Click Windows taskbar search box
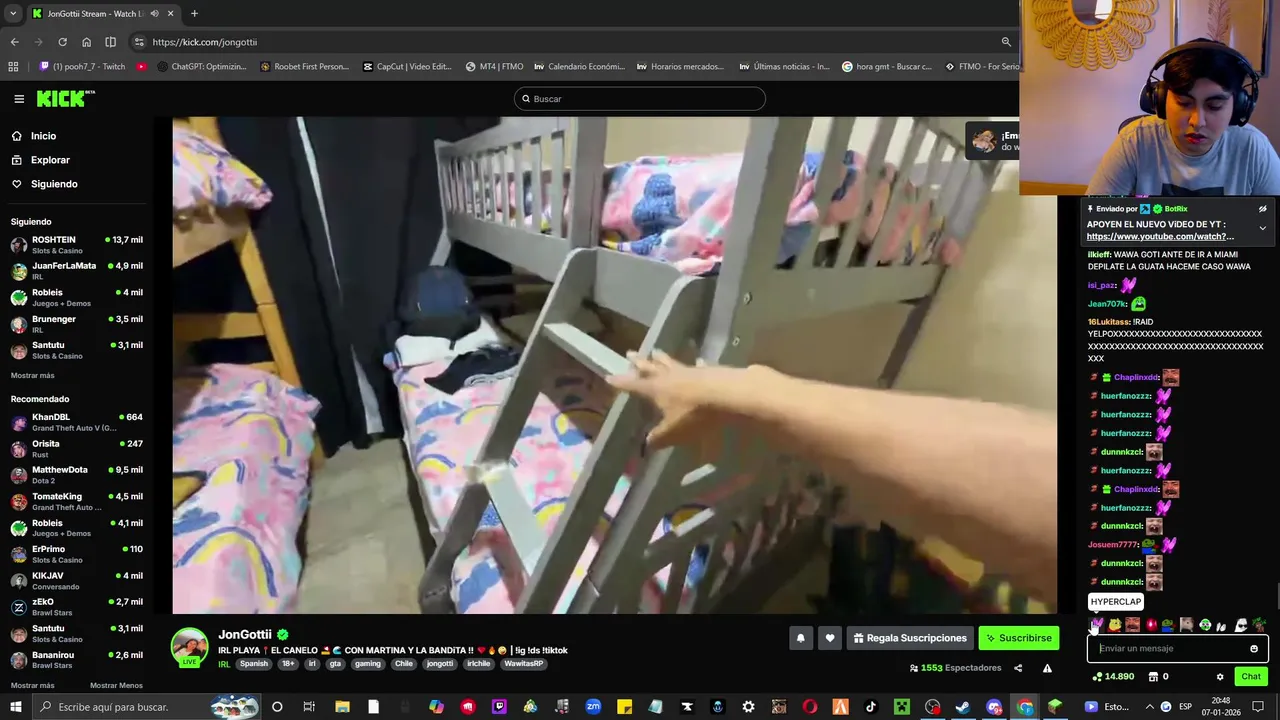This screenshot has width=1280, height=720. tap(147, 707)
